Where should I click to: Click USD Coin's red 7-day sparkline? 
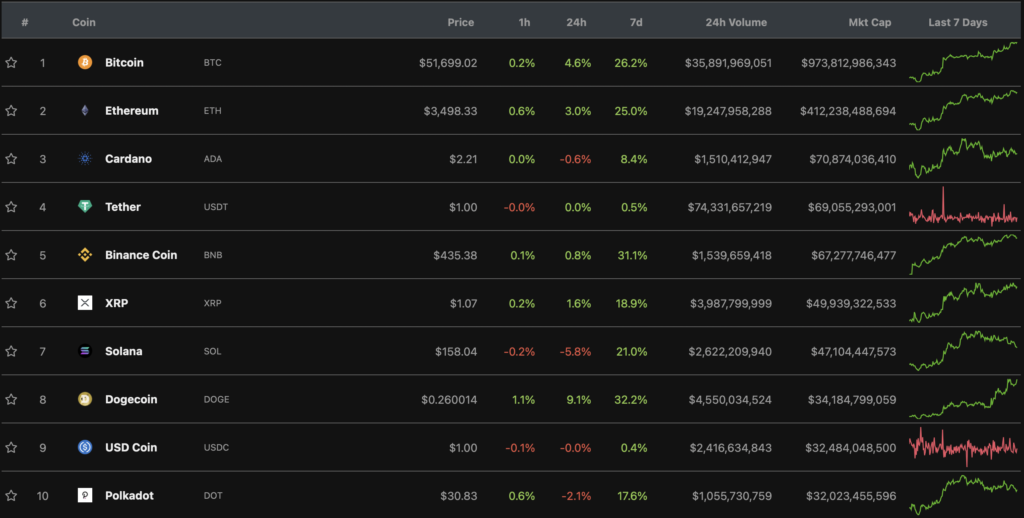pyautogui.click(x=963, y=446)
